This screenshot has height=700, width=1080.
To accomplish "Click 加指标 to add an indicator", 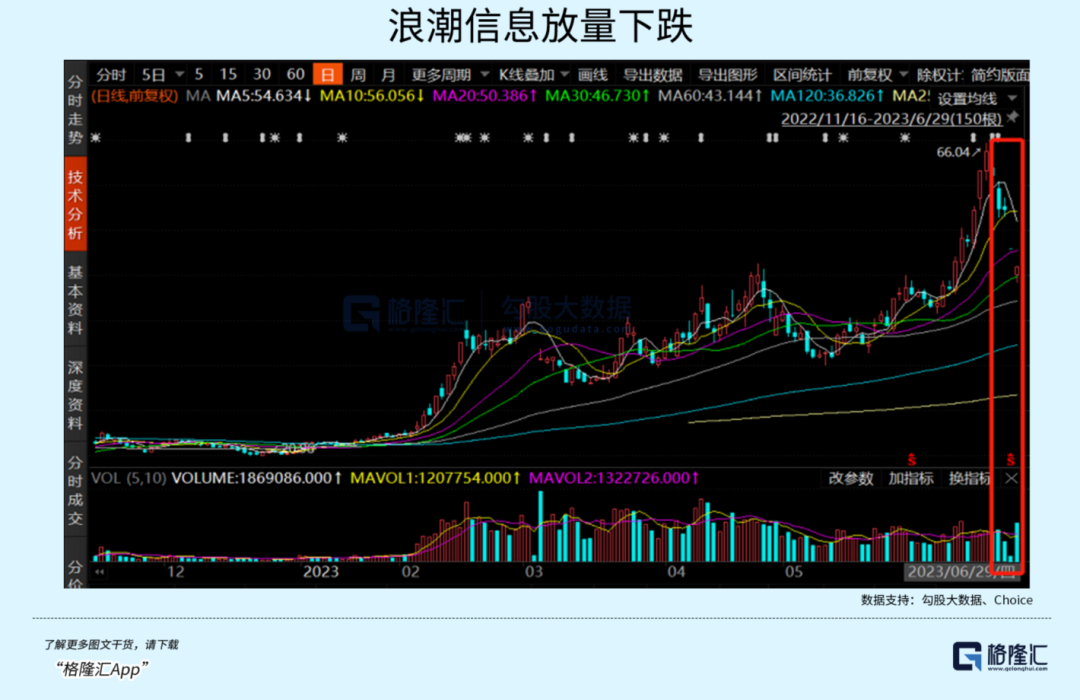I will coord(911,478).
